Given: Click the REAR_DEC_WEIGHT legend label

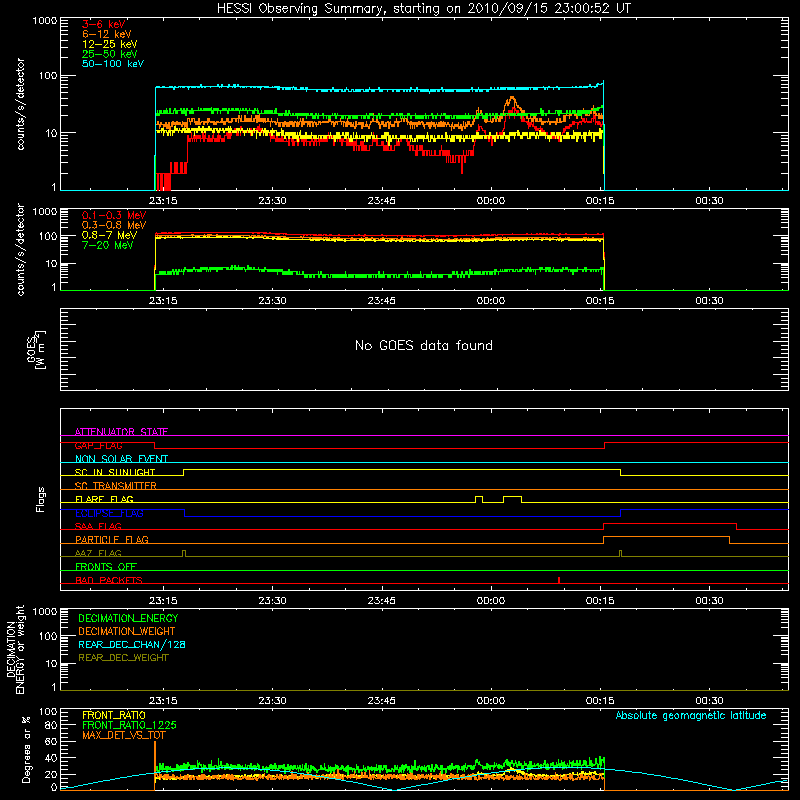Looking at the screenshot, I should point(123,658).
